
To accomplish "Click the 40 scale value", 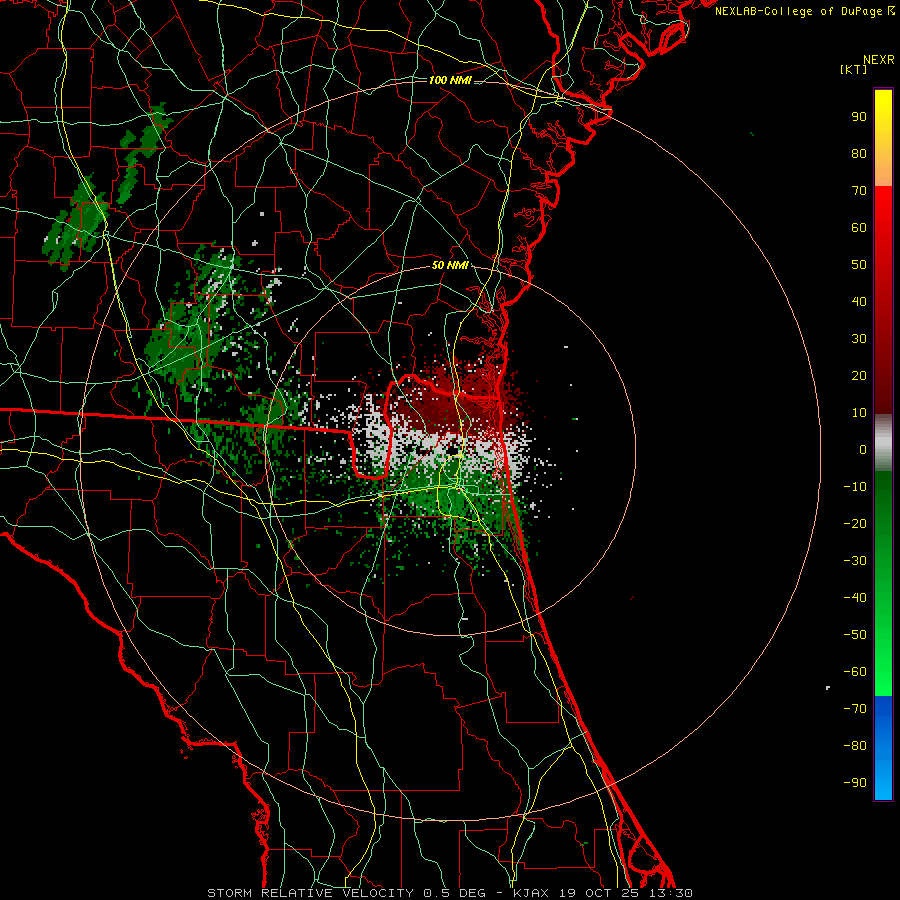I will point(859,301).
